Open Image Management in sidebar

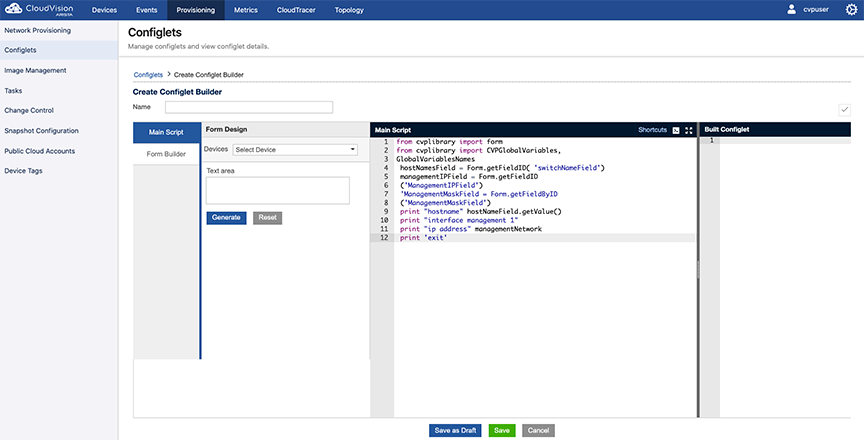(35, 70)
